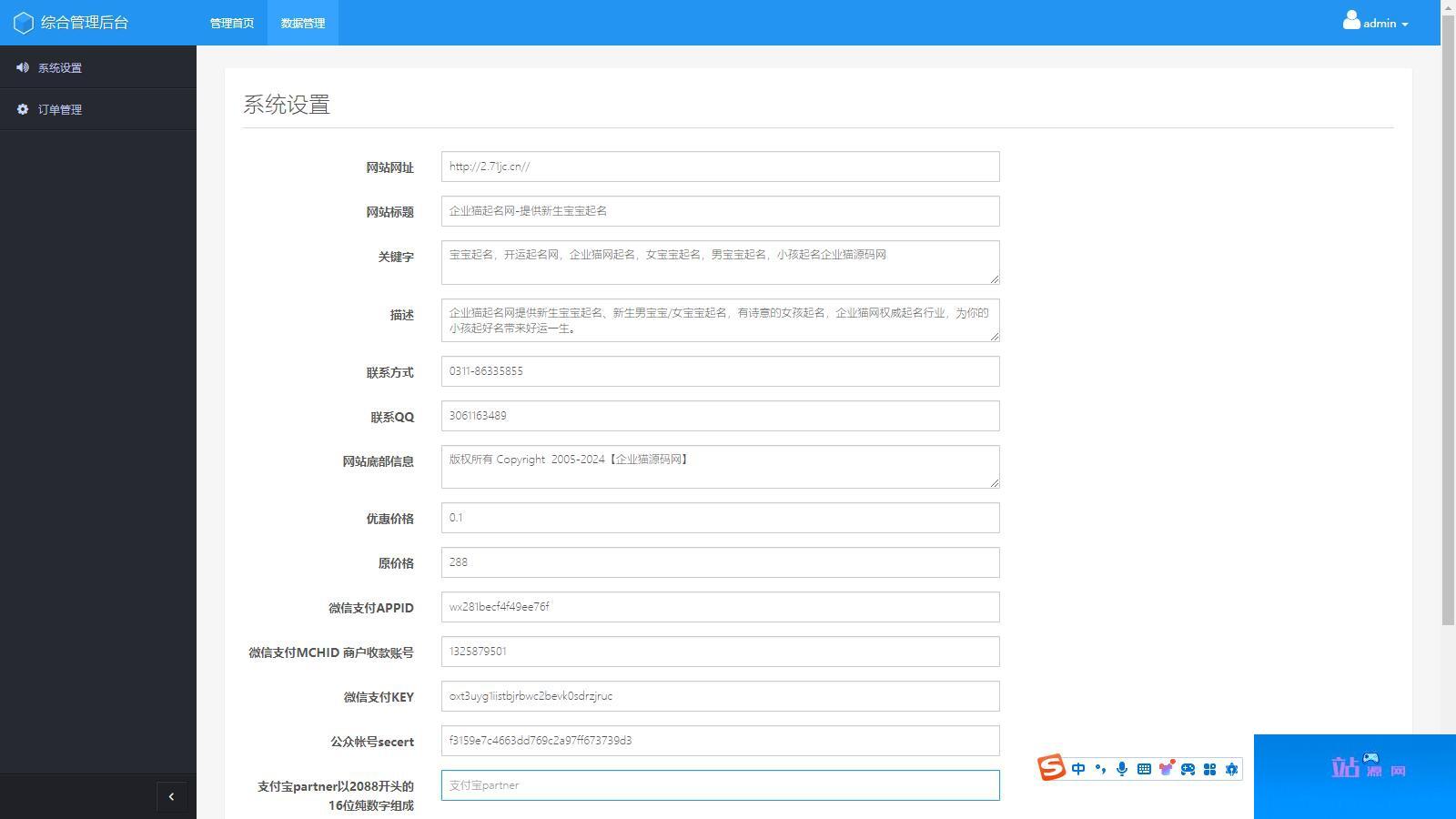The height and width of the screenshot is (819, 1456).
Task: Click the 微信支付APPID input field
Action: point(721,607)
